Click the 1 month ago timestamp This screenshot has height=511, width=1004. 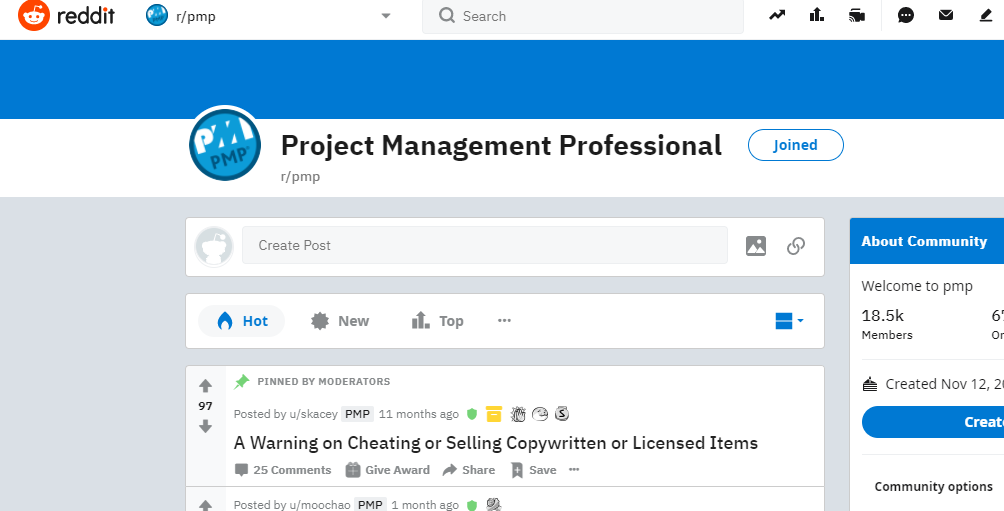tap(425, 505)
